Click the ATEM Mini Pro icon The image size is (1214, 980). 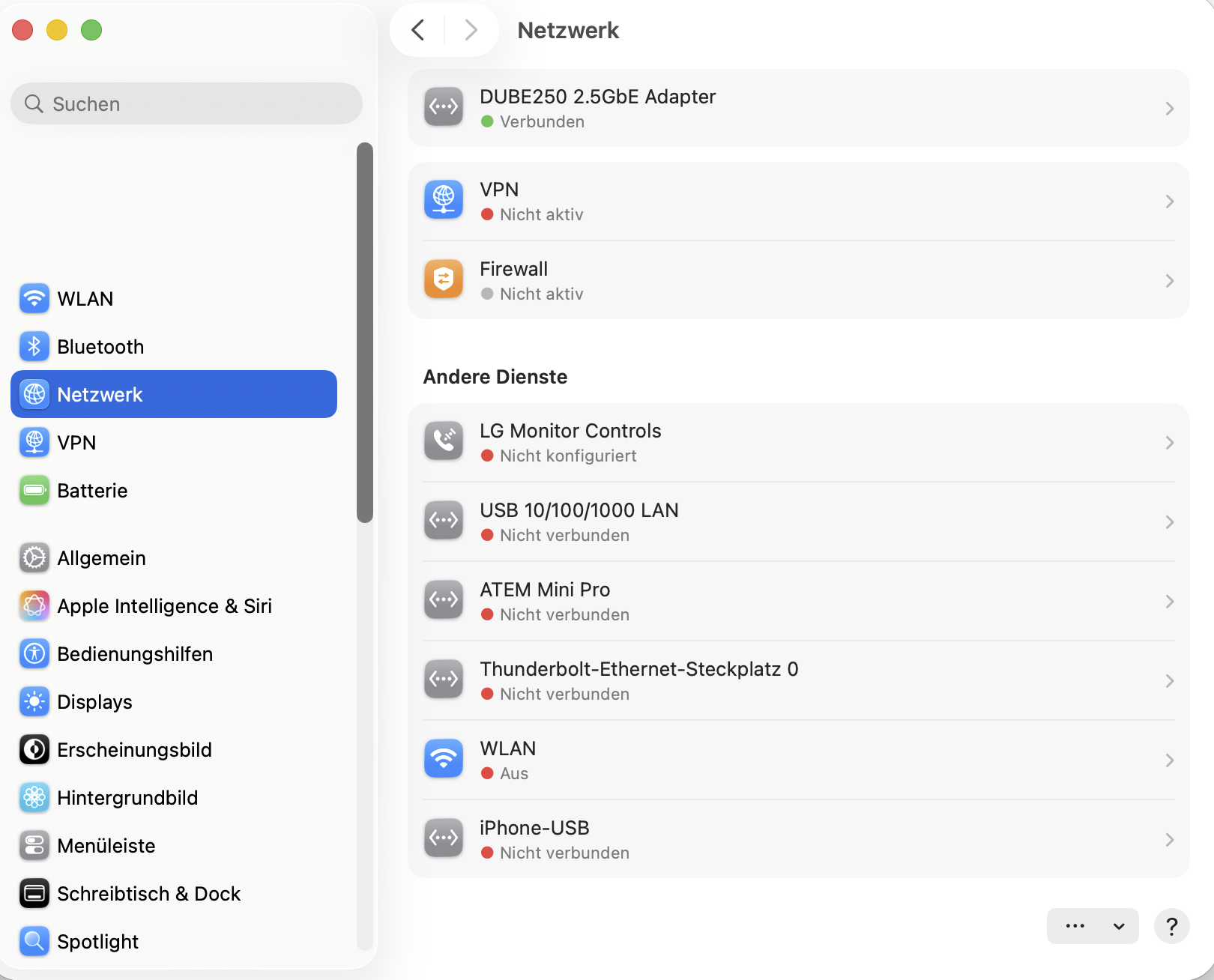[444, 600]
